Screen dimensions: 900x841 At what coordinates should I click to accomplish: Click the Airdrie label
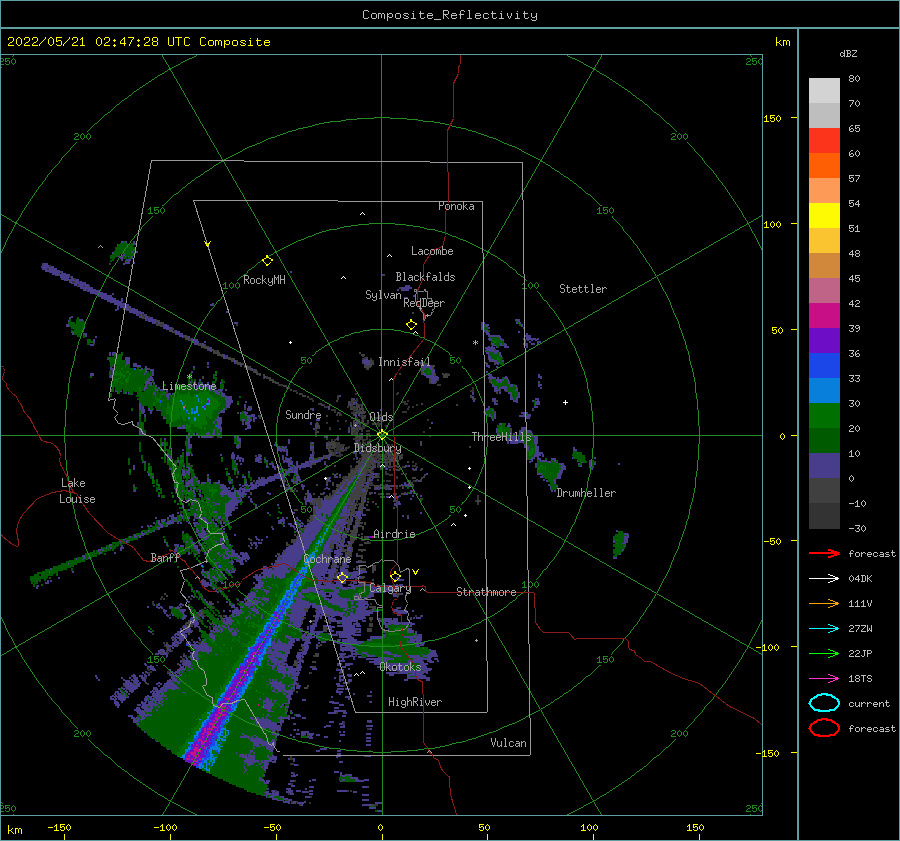tap(394, 534)
